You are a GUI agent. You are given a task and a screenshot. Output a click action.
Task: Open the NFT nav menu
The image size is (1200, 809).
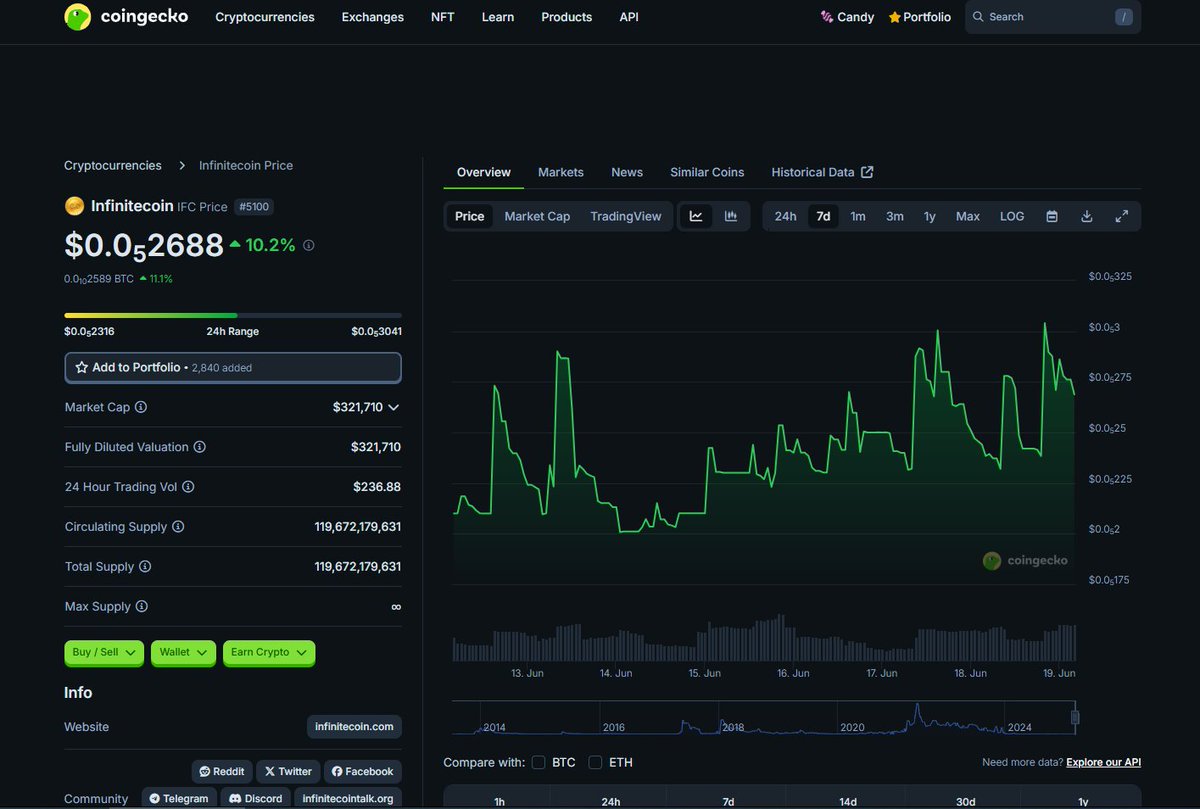coord(442,17)
